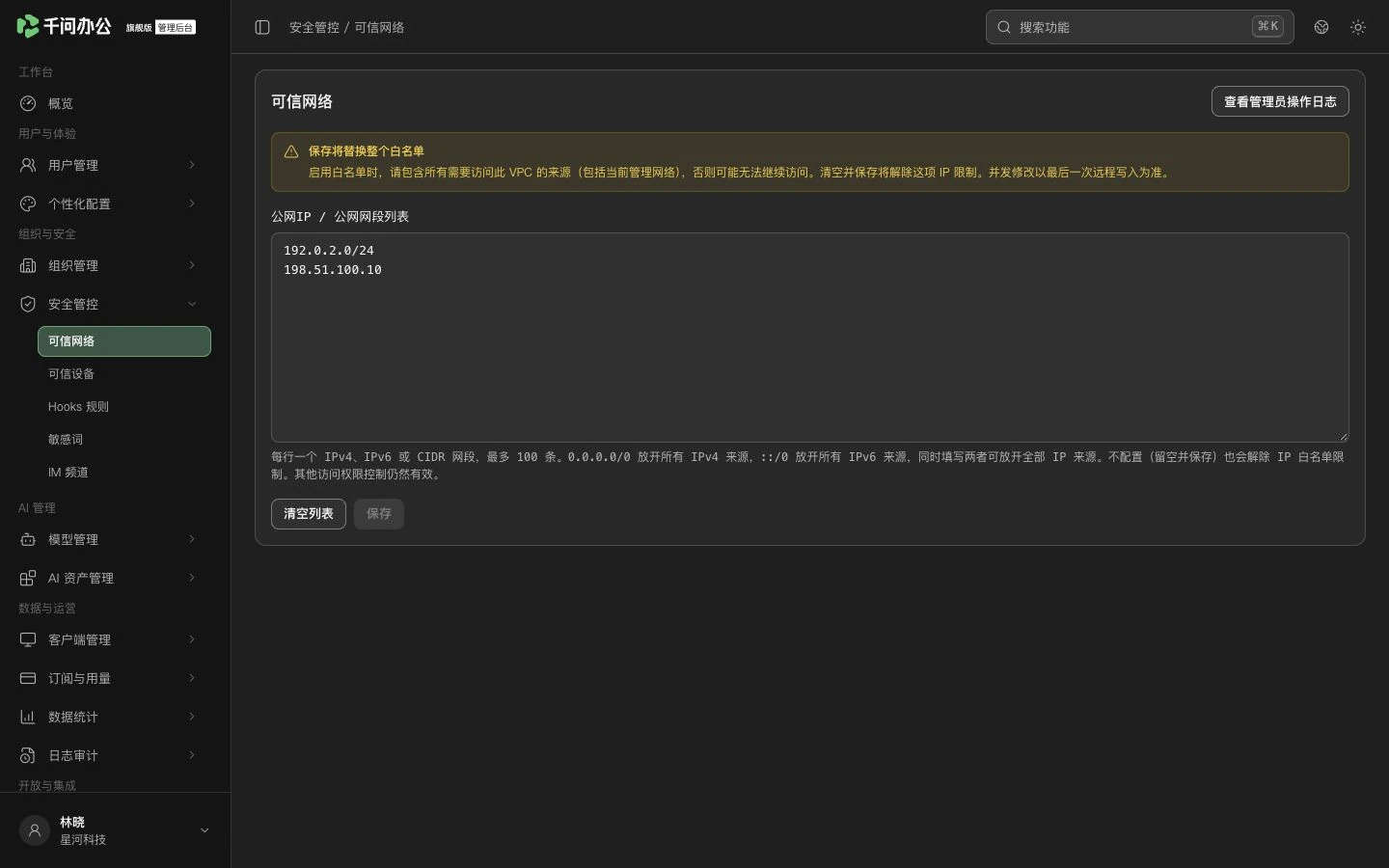The height and width of the screenshot is (868, 1389).
Task: Collapse the 安全管控 chevron
Action: coord(192,304)
